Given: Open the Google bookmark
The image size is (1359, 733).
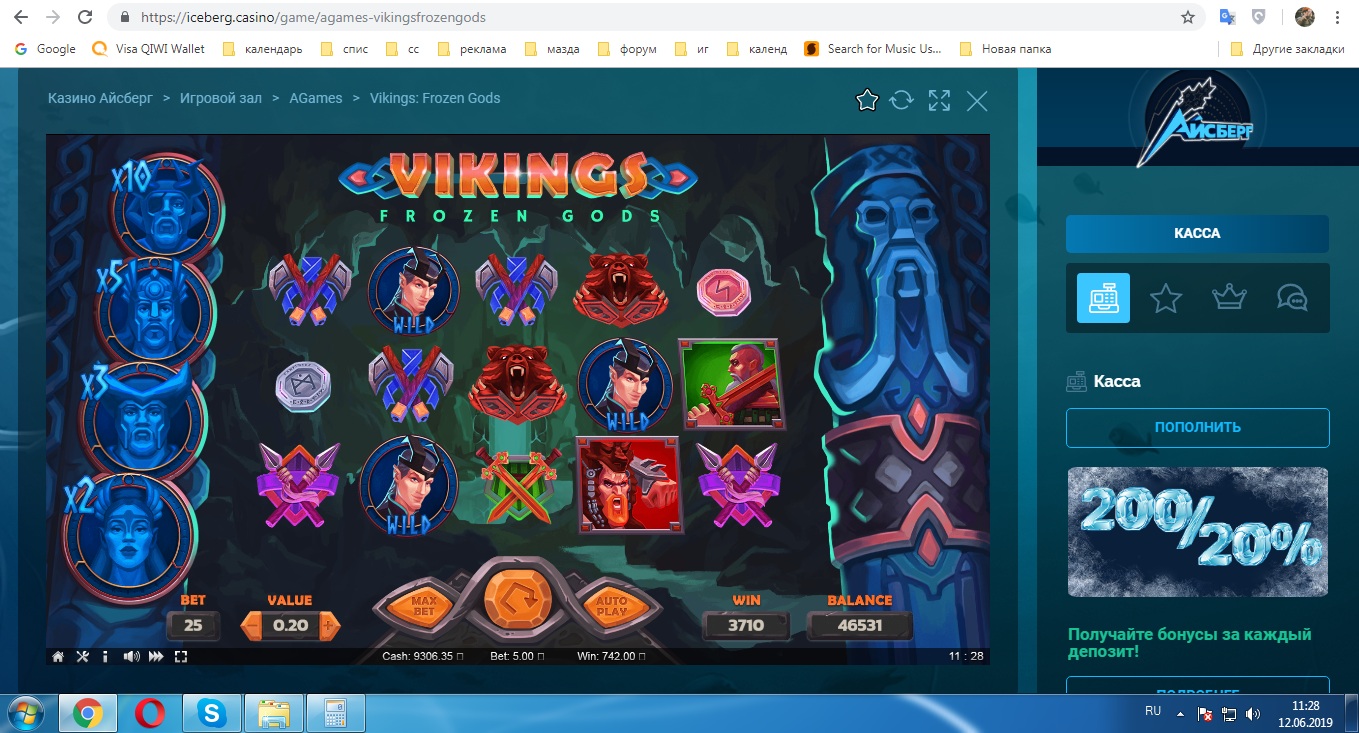Looking at the screenshot, I should 45,49.
